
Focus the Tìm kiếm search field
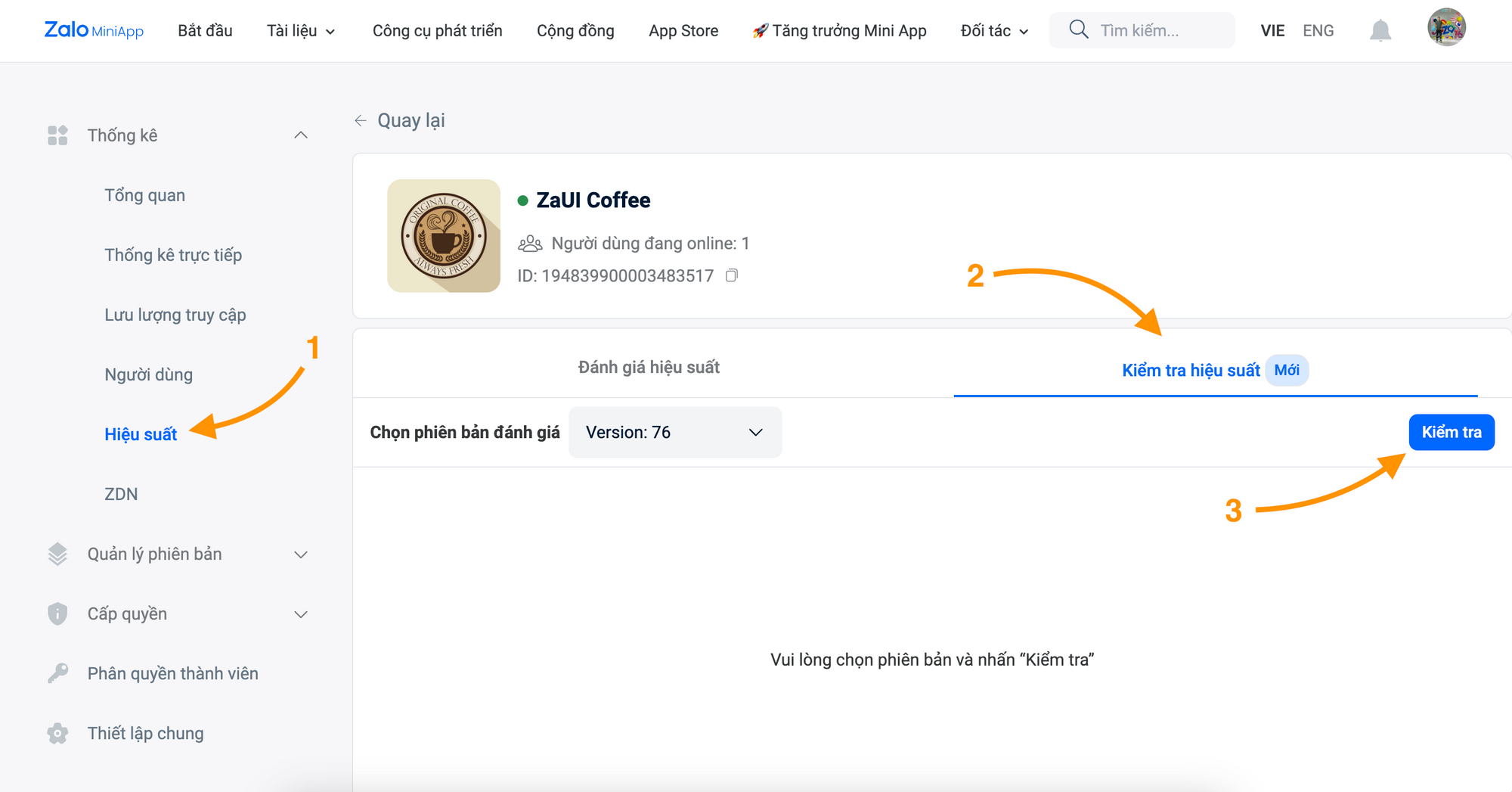coord(1142,30)
